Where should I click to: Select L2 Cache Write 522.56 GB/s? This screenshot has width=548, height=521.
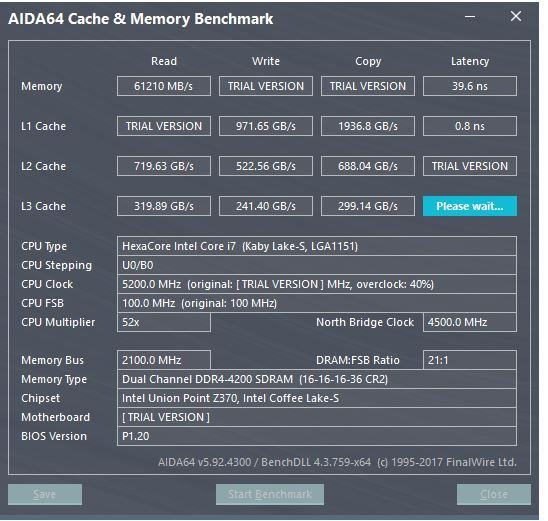266,166
